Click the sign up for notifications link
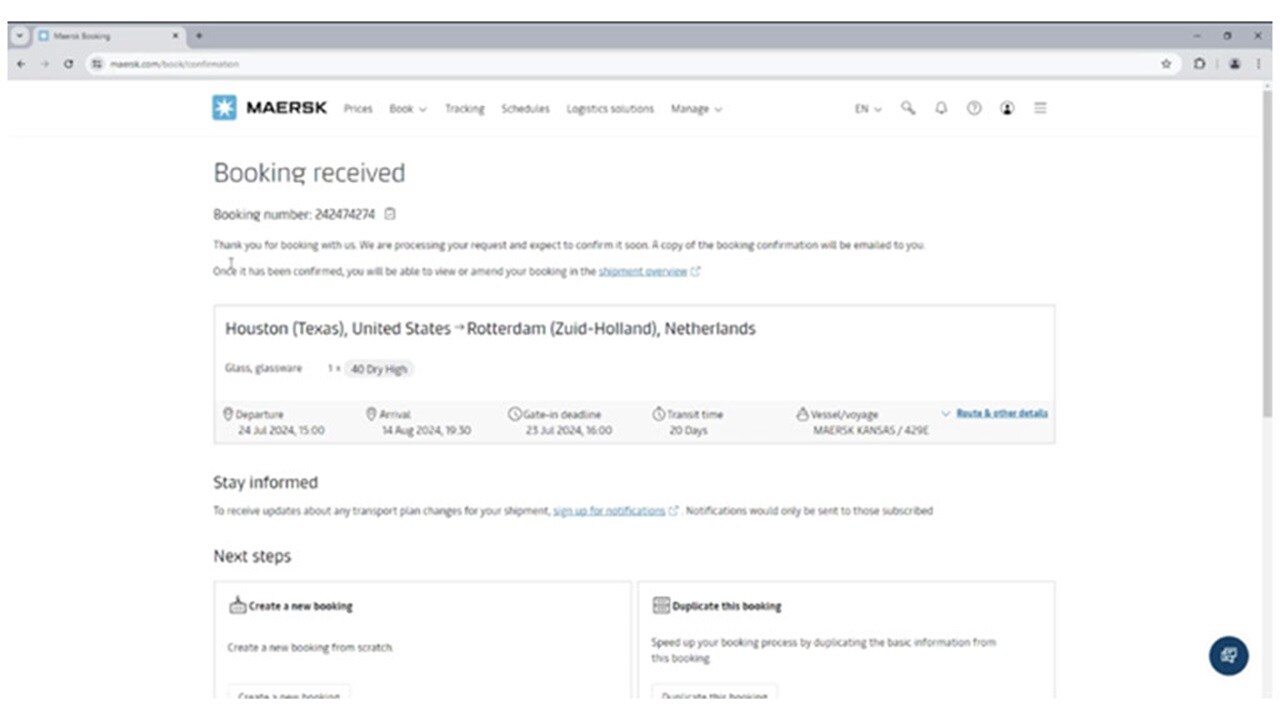Viewport: 1280px width, 720px height. pyautogui.click(x=609, y=511)
